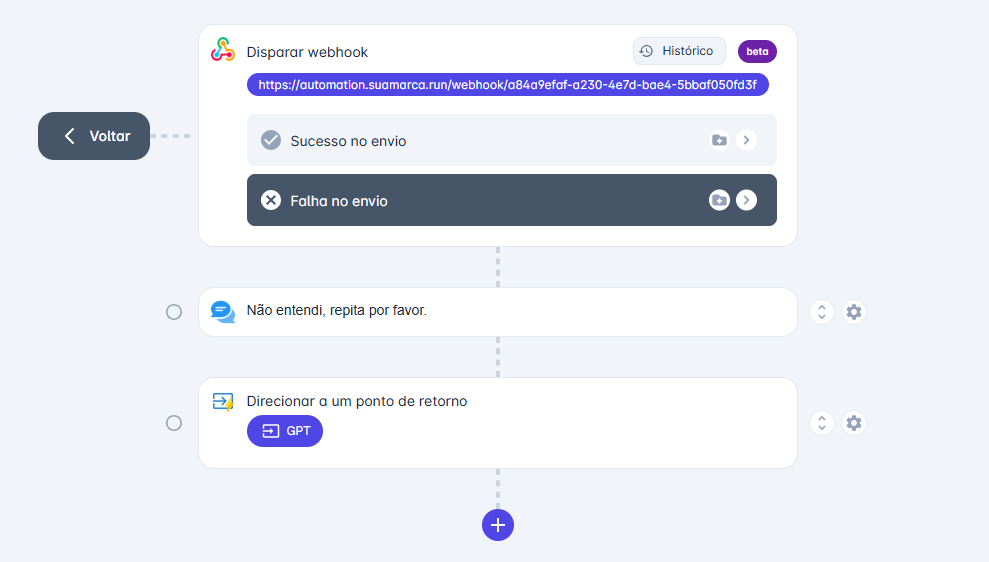The image size is (989, 562).
Task: Click the return point redirect icon
Action: pyautogui.click(x=222, y=402)
